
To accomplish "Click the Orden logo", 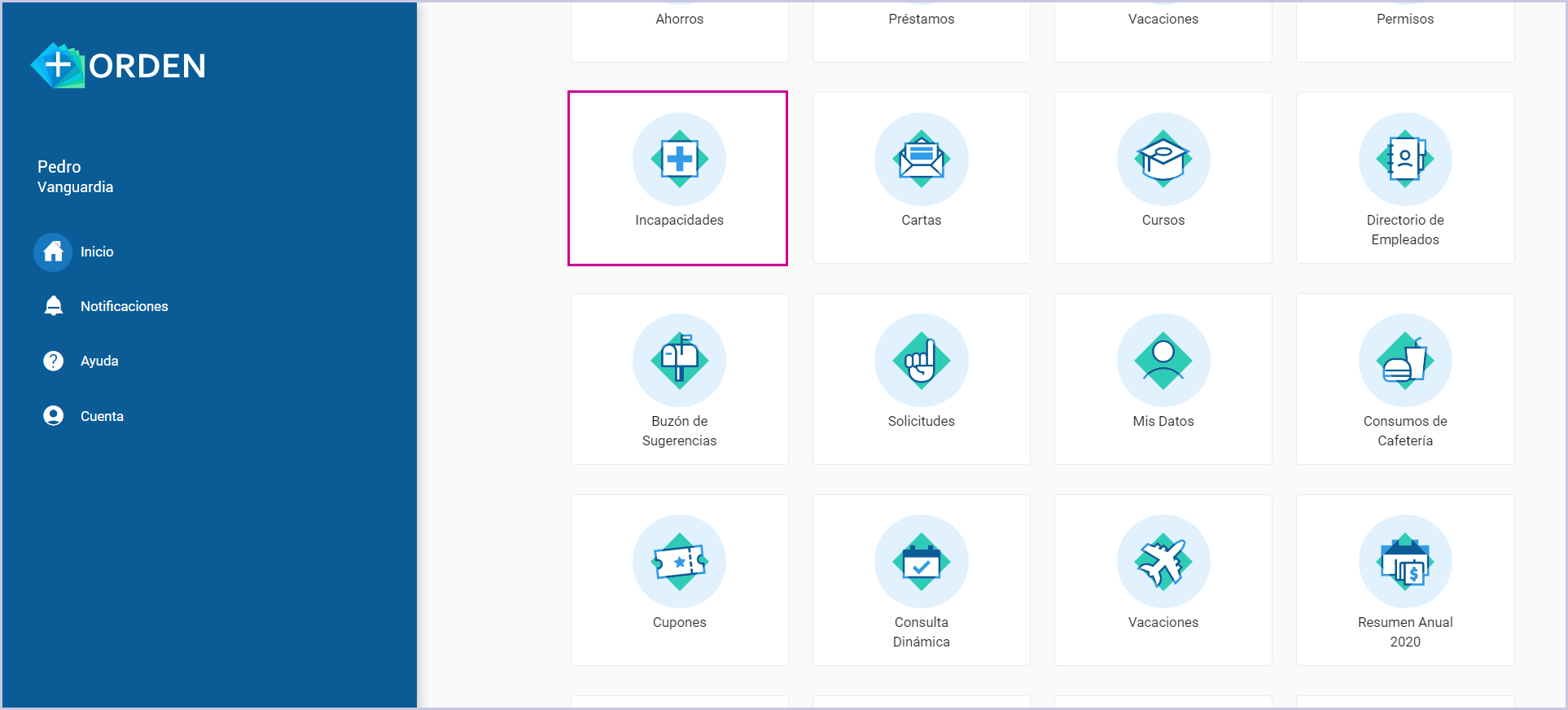I will (118, 65).
